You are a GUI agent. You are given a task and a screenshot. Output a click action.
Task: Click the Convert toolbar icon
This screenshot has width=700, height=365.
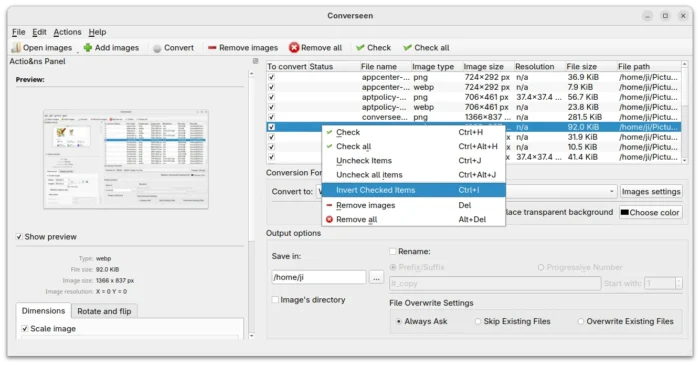(x=157, y=48)
